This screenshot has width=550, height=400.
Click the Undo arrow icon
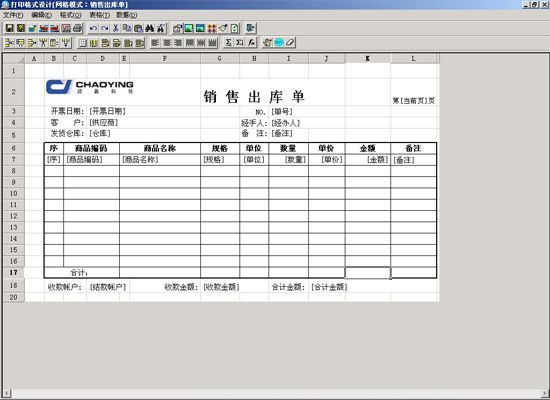point(93,28)
